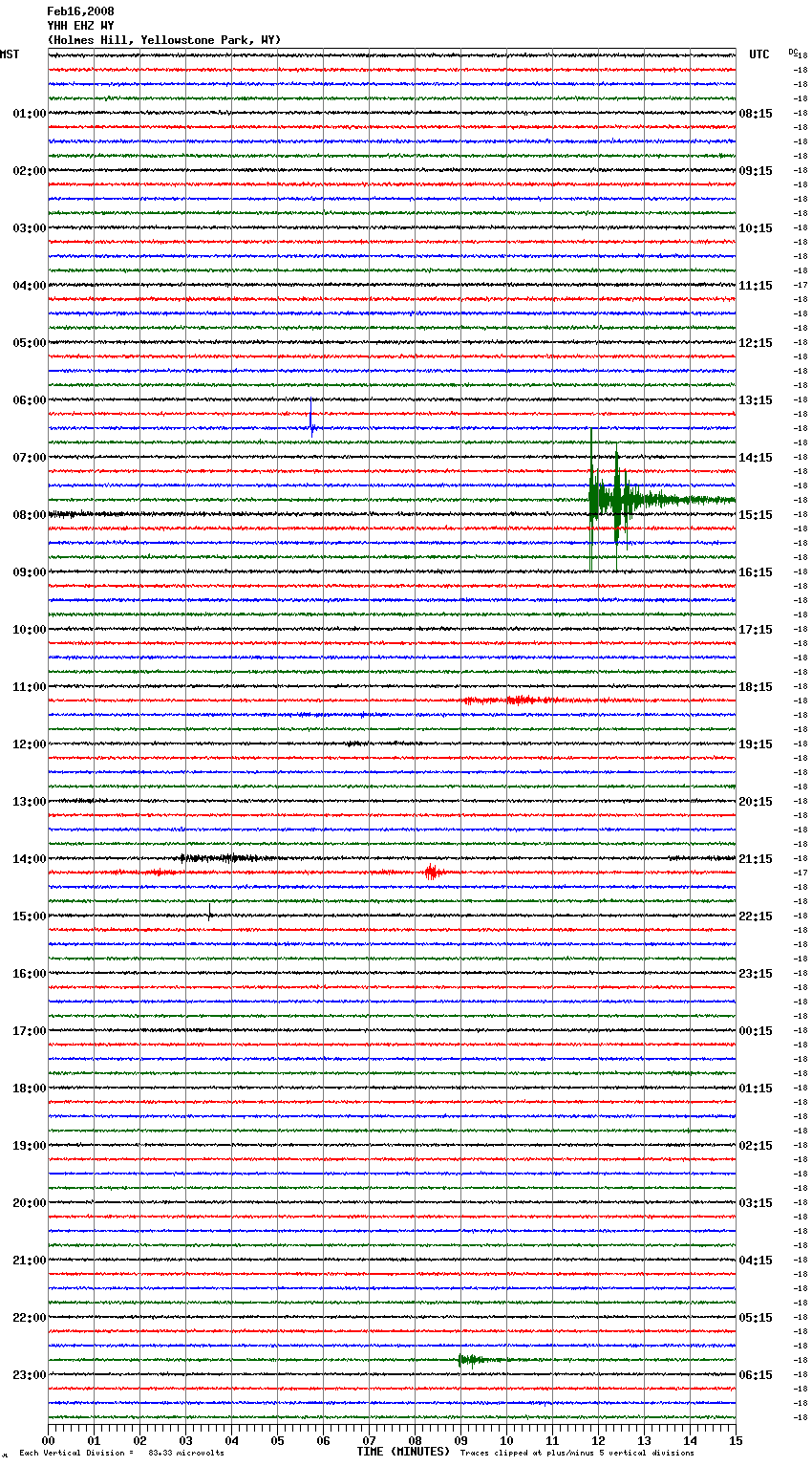Select the 16:00 MST row label
Viewport: 812px width, 1466px height.
30,974
